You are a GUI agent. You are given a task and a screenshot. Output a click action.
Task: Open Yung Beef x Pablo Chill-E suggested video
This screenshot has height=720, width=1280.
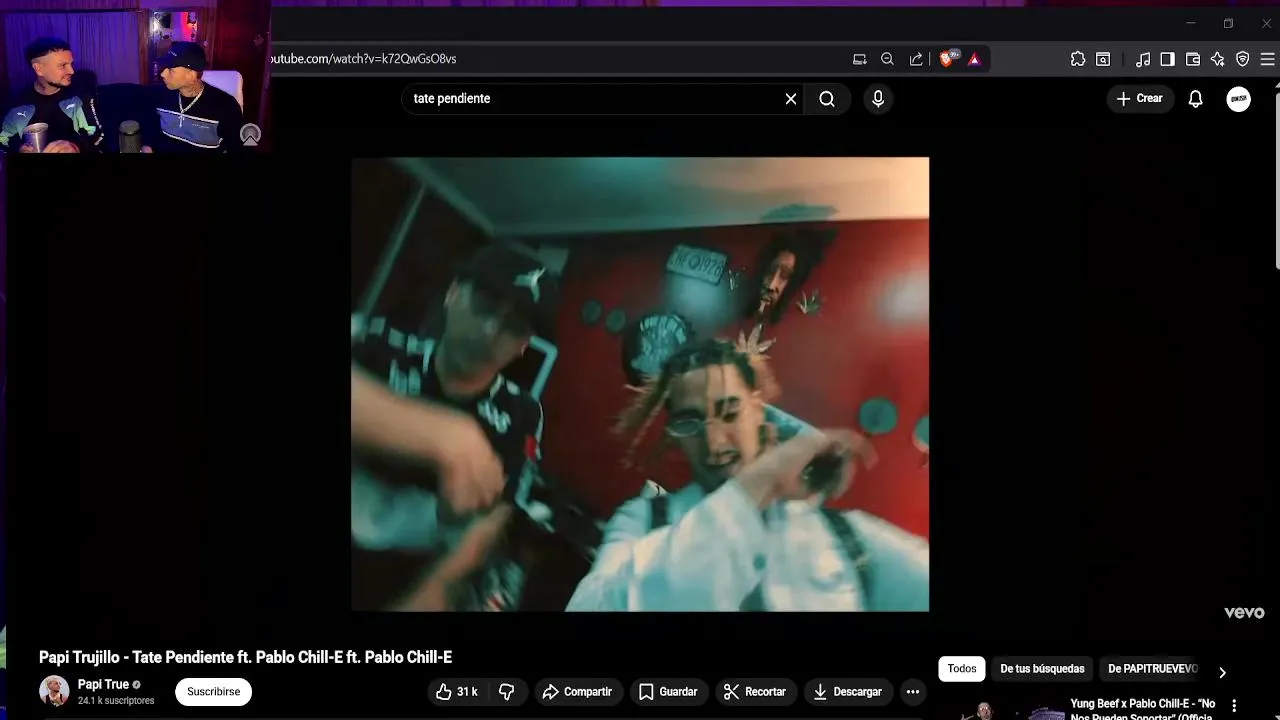[x=1142, y=709]
